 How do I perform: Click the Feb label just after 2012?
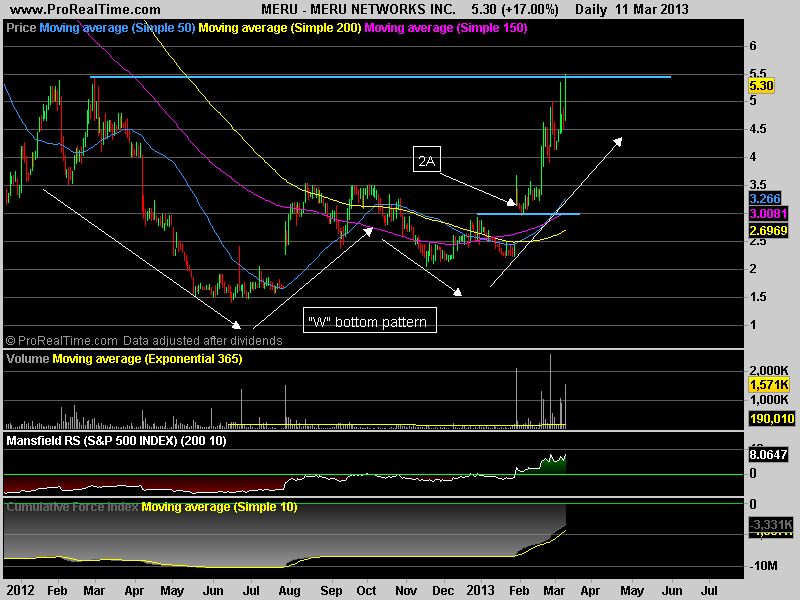click(x=57, y=590)
